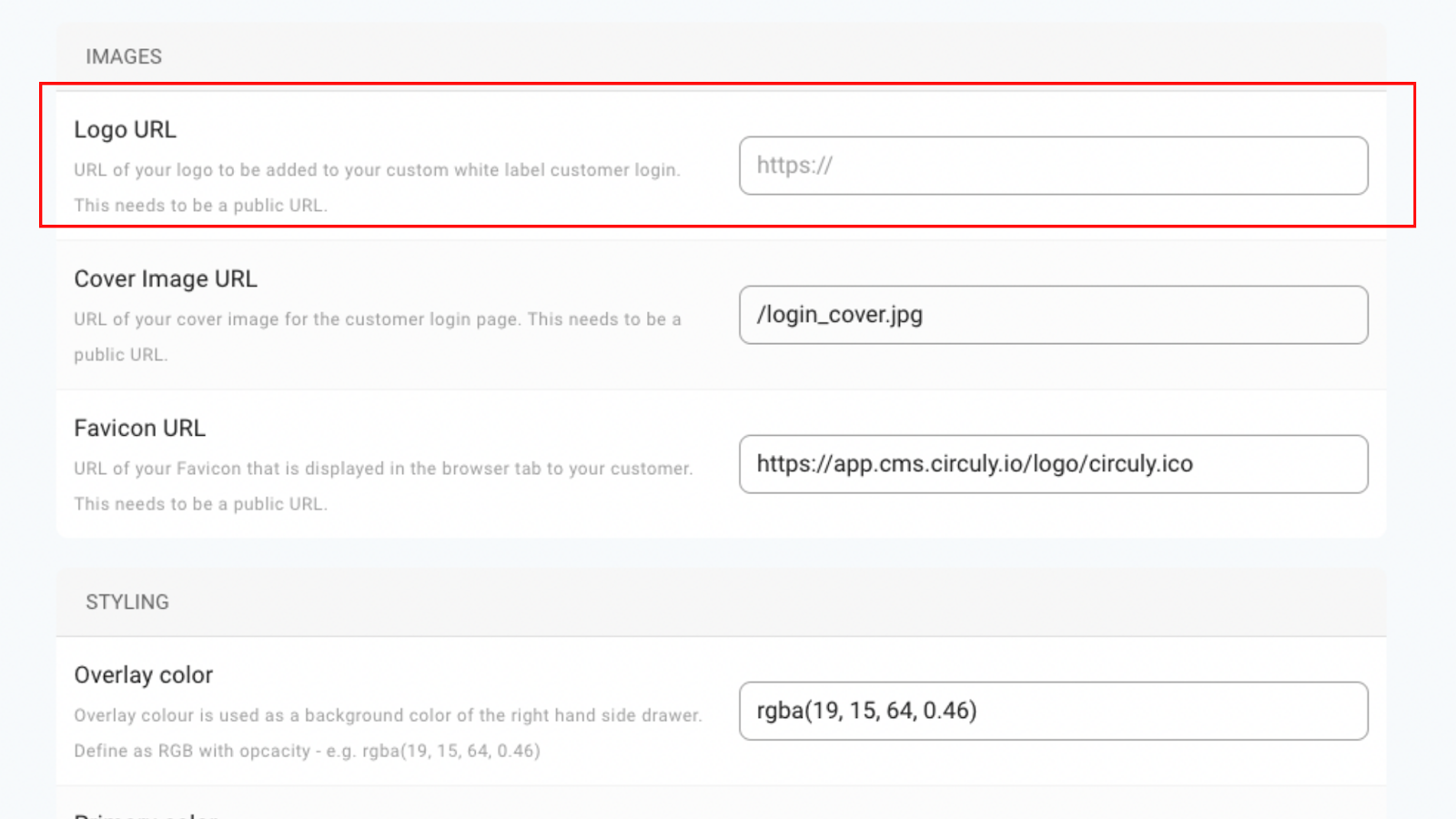Click the IMAGES section header
This screenshot has width=1456, height=819.
pyautogui.click(x=124, y=56)
